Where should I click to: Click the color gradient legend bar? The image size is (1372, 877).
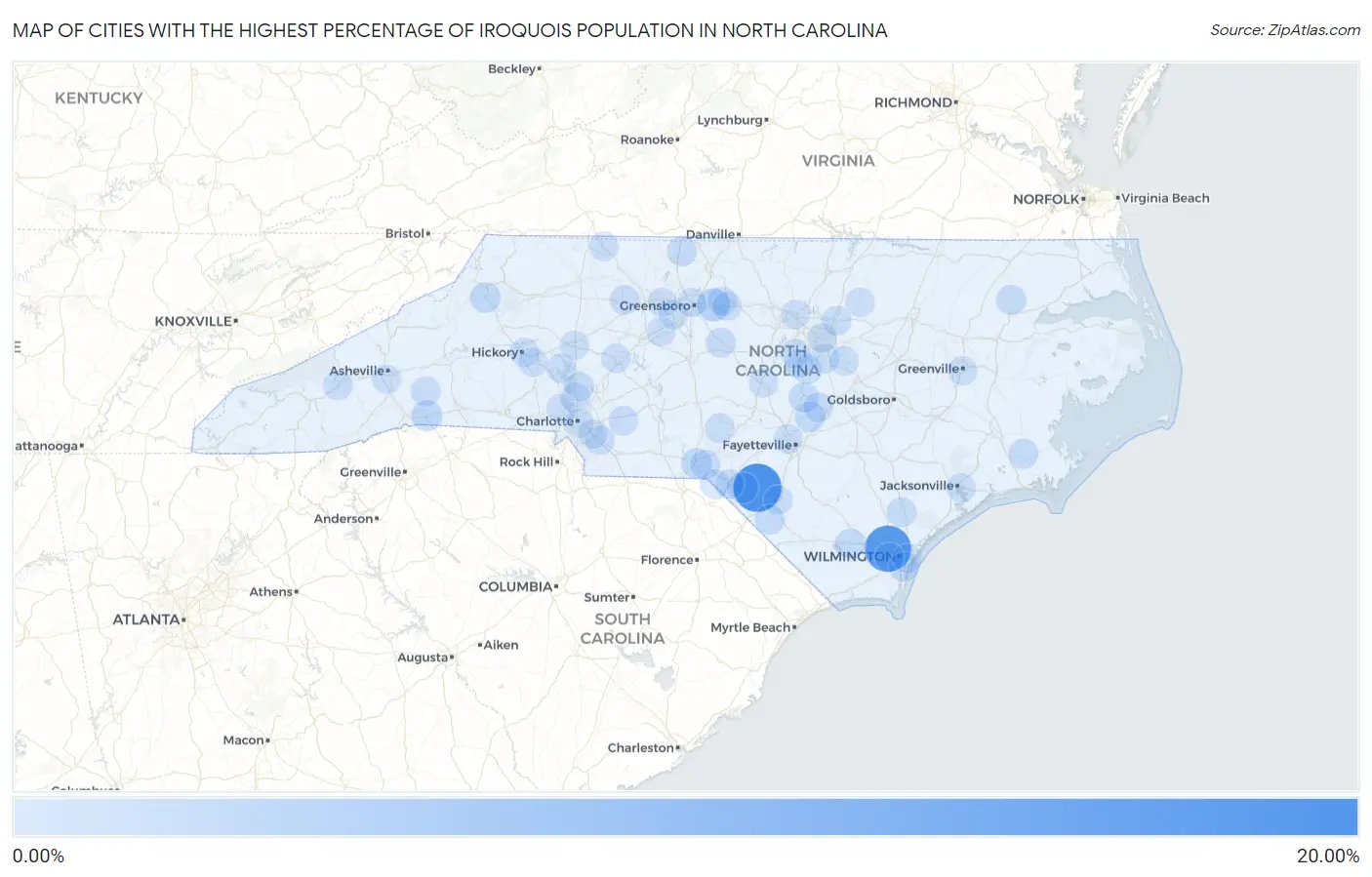685,817
